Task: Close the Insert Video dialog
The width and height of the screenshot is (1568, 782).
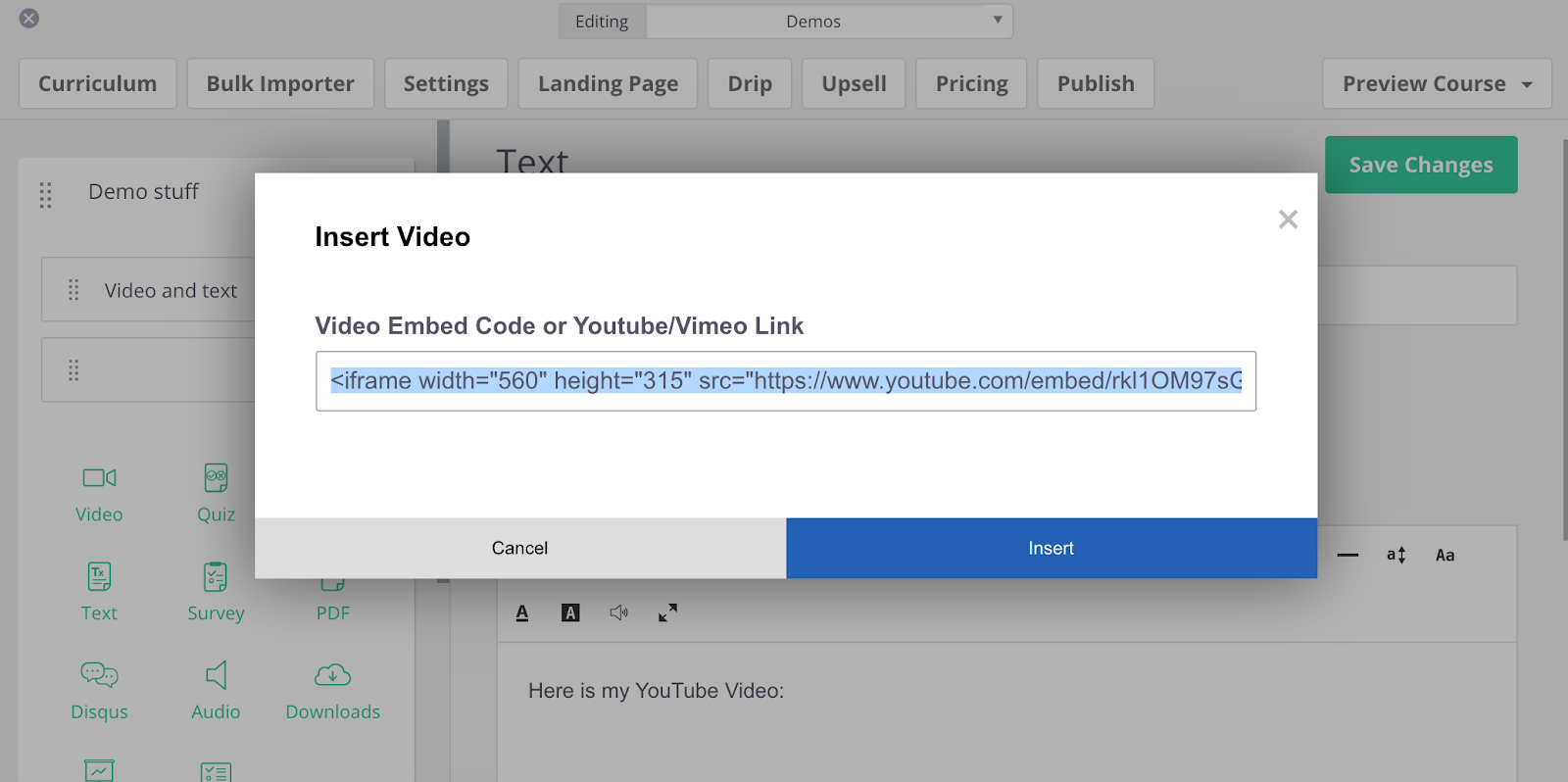Action: 1288,220
